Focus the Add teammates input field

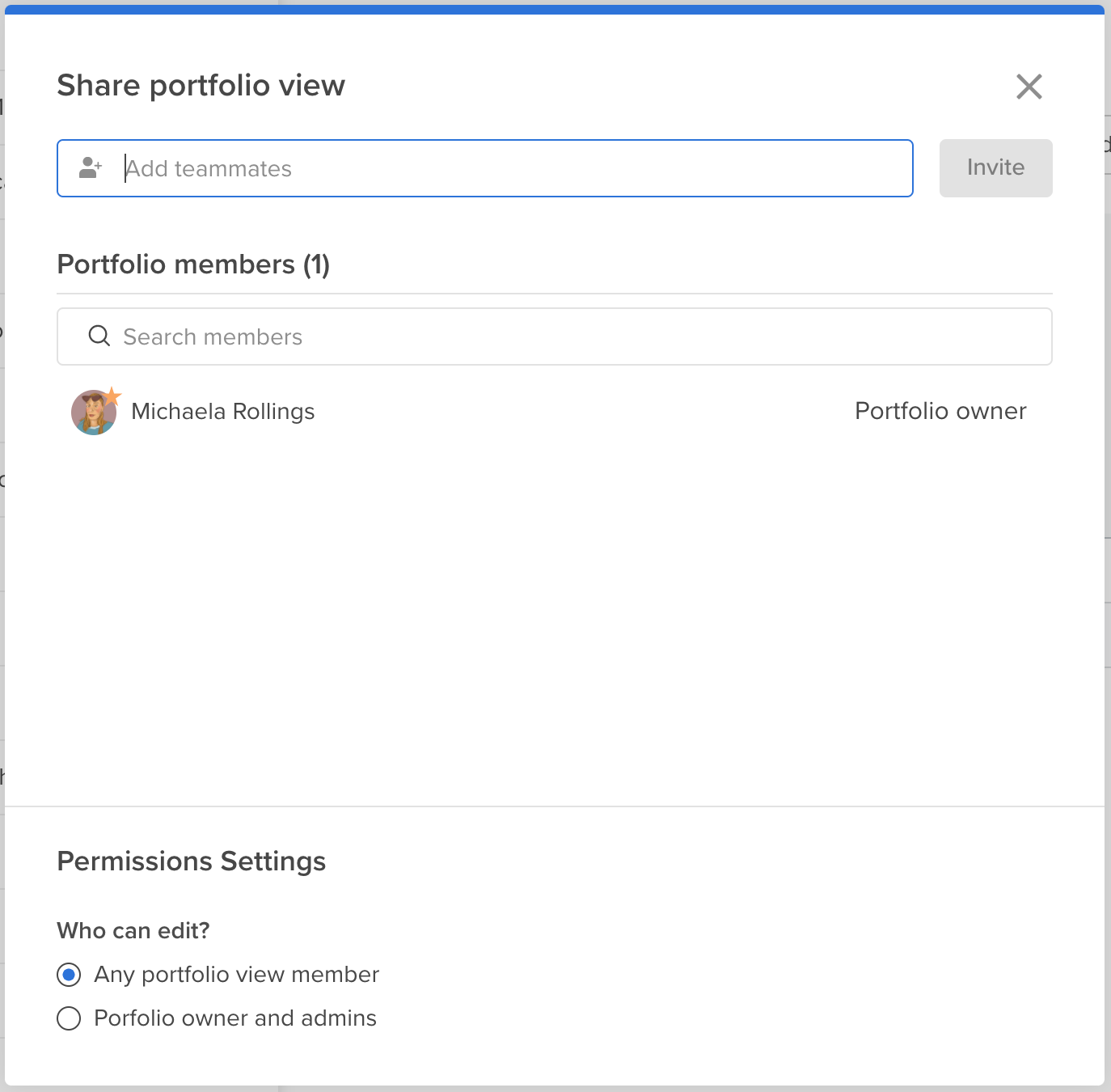tap(485, 168)
